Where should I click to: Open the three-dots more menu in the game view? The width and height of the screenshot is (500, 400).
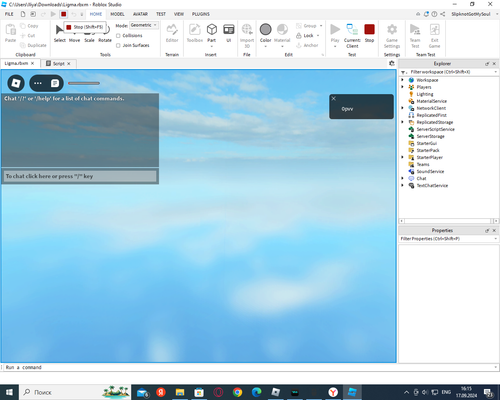pos(38,83)
